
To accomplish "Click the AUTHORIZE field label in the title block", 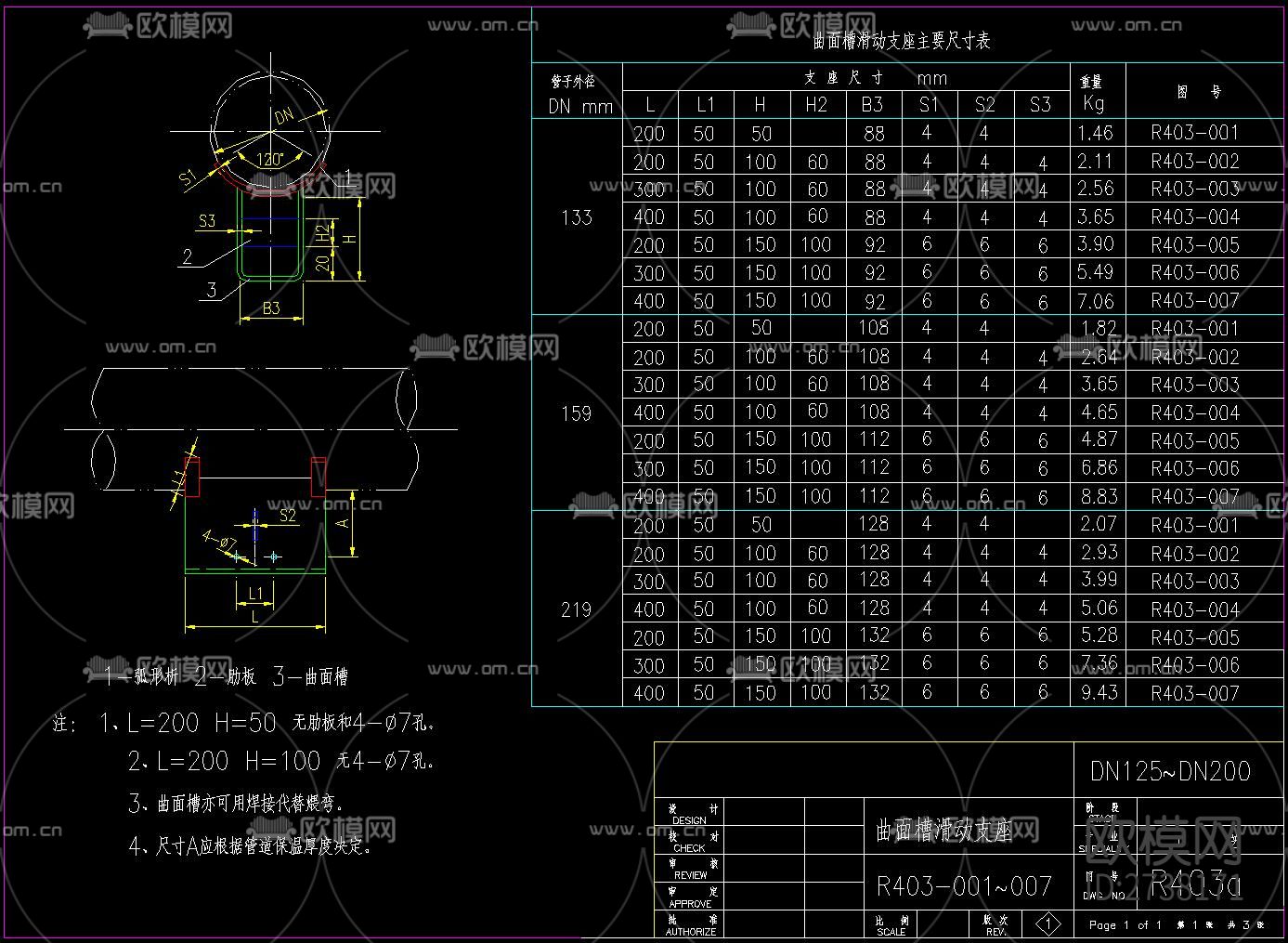I will pyautogui.click(x=691, y=931).
